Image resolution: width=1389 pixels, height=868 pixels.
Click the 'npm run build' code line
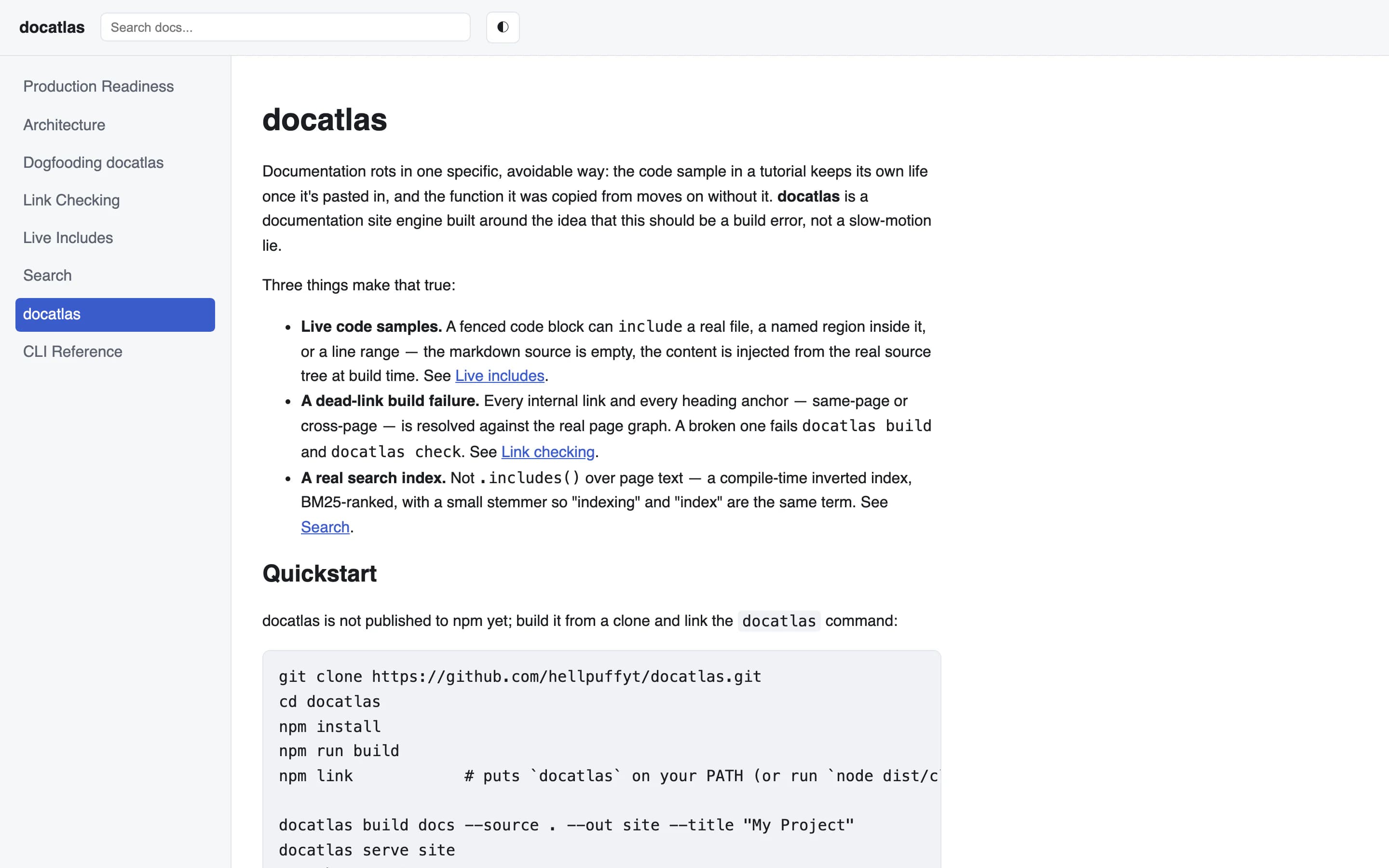click(339, 751)
